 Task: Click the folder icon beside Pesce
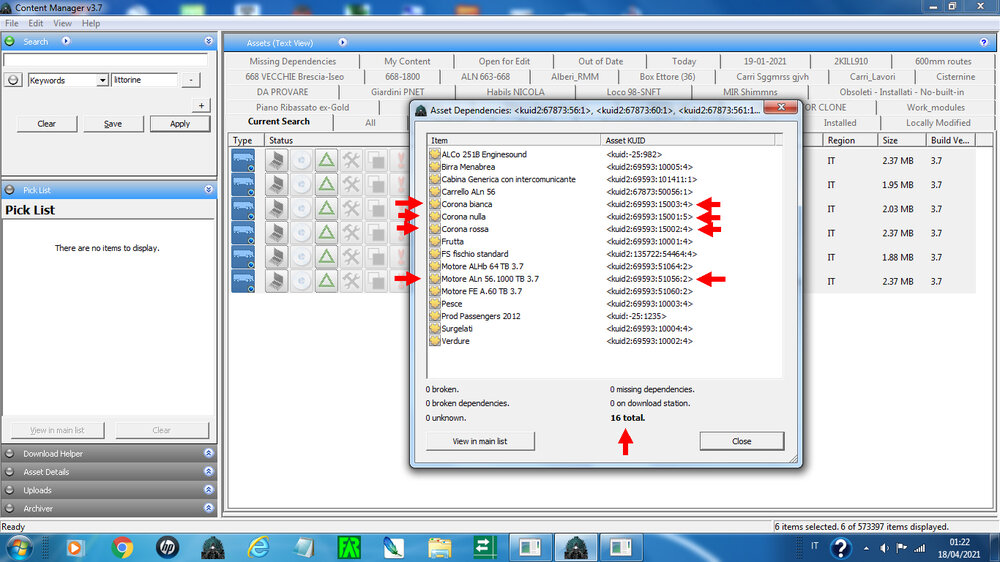point(434,304)
